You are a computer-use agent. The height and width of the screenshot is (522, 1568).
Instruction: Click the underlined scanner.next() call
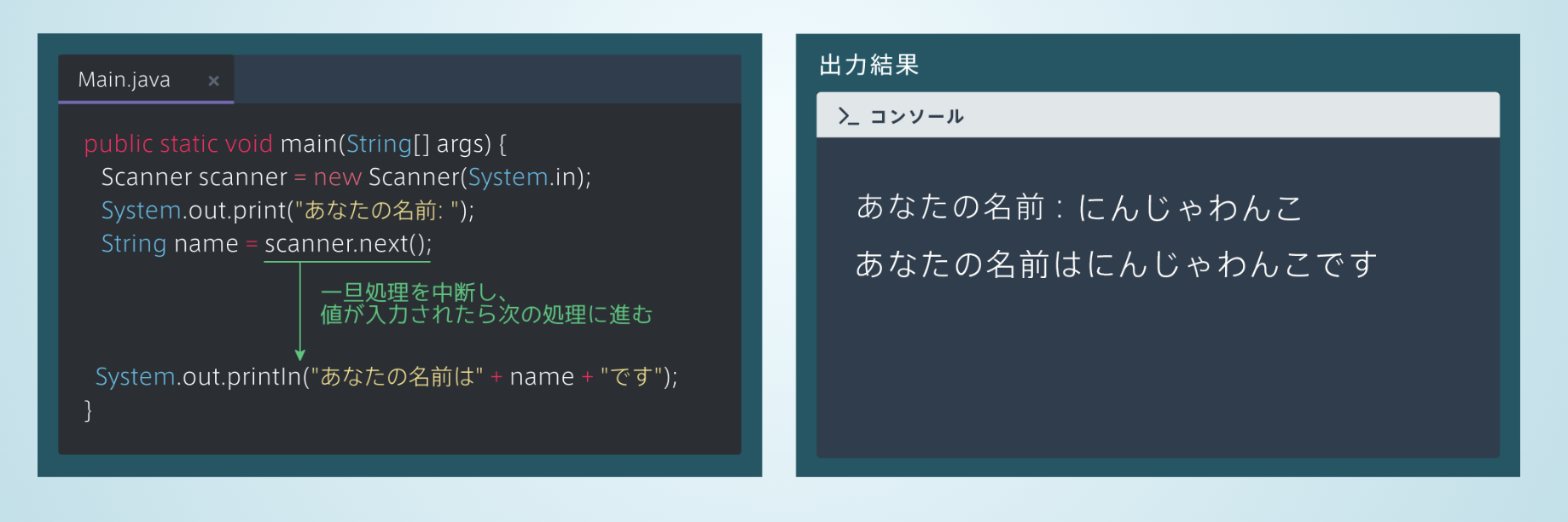347,244
